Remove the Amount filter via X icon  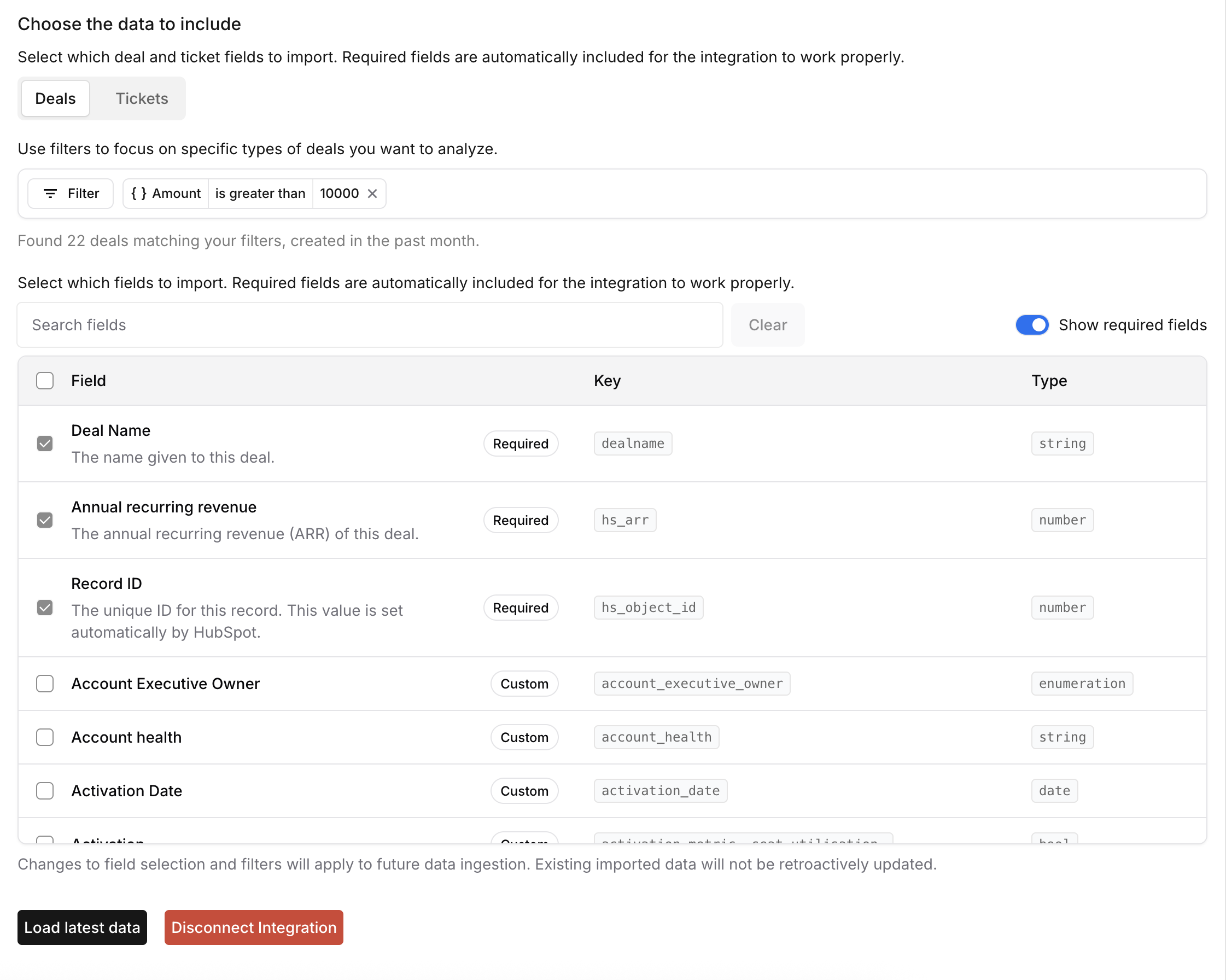click(x=372, y=194)
